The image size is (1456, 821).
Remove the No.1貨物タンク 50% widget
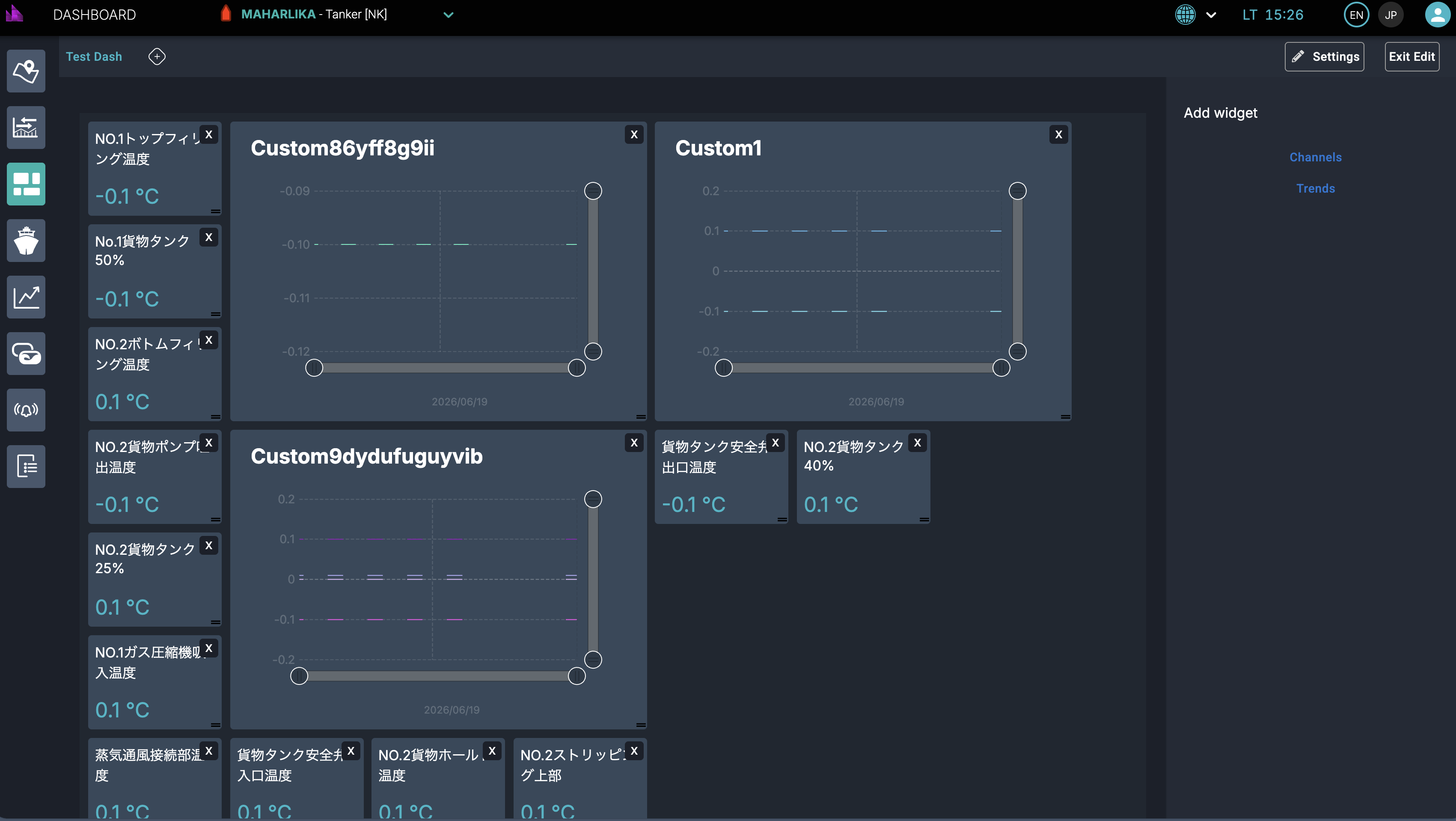click(208, 238)
